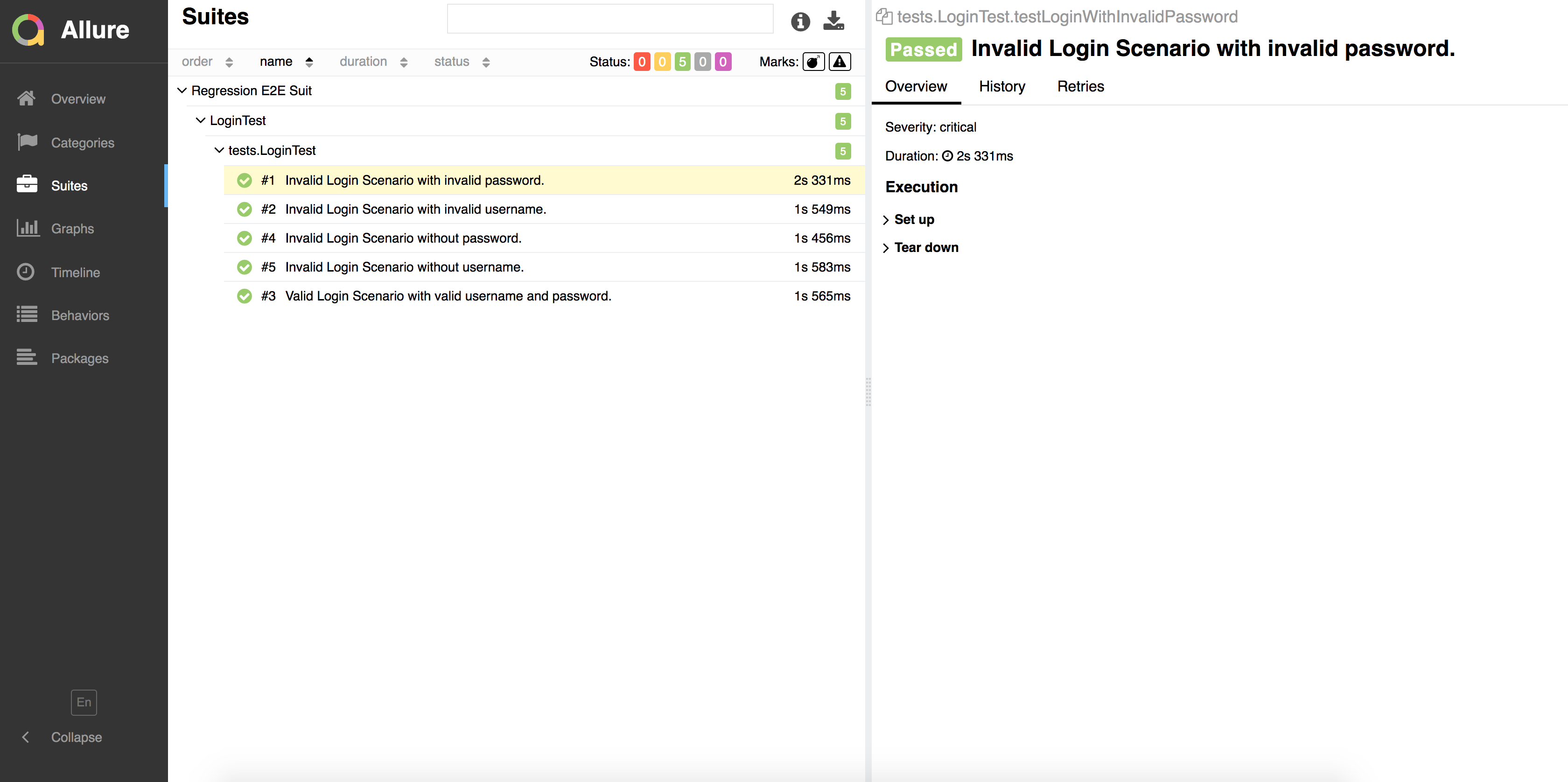Copy test full name with clipboard icon
Viewport: 1568px width, 782px height.
[884, 16]
